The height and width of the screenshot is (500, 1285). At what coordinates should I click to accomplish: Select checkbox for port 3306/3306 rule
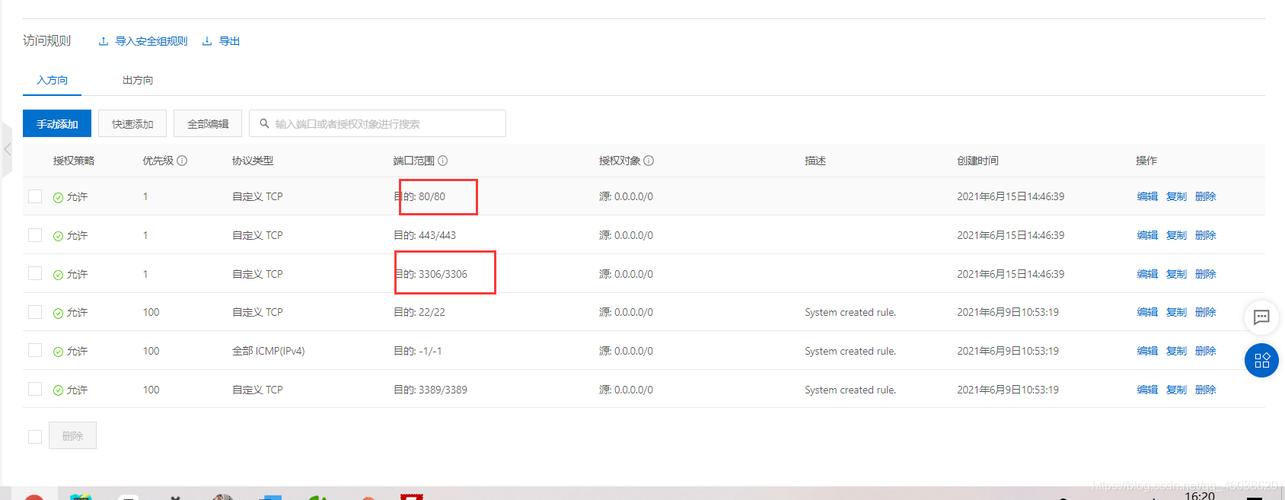pos(35,273)
